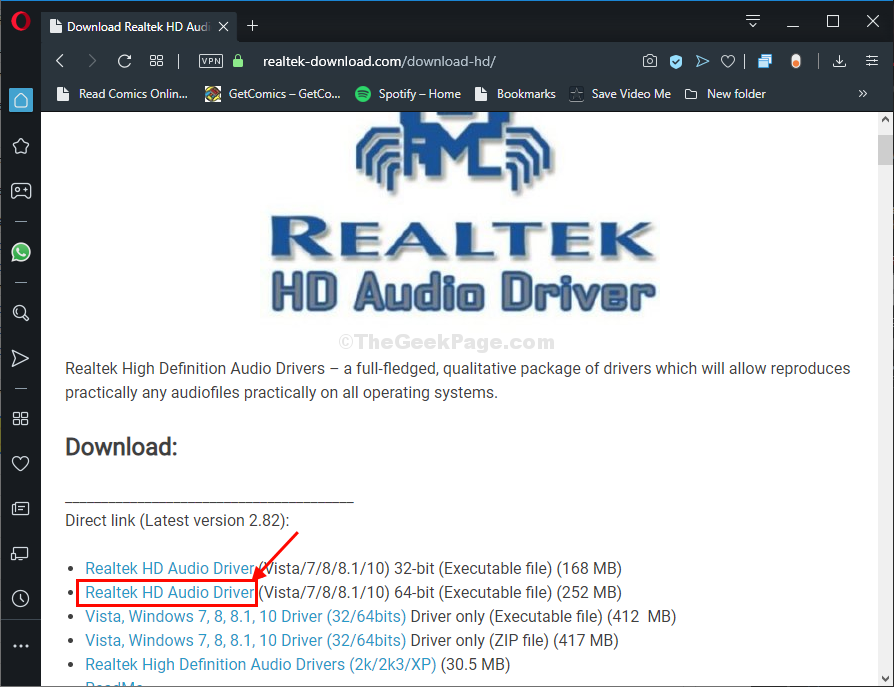Viewport: 894px width, 687px height.
Task: Open a new tab with plus button
Action: click(x=252, y=25)
